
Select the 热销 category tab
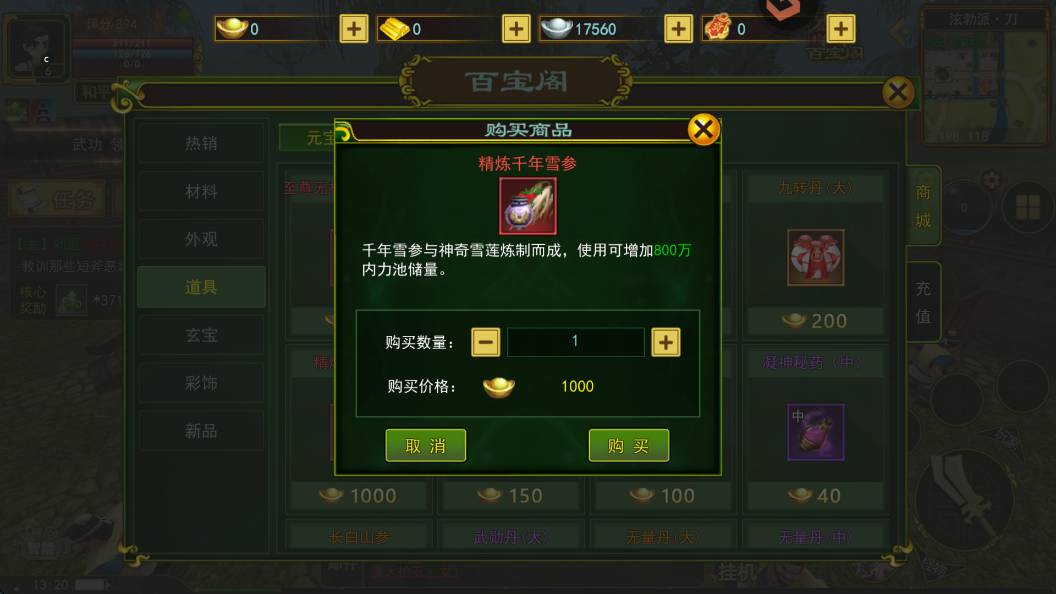[201, 143]
